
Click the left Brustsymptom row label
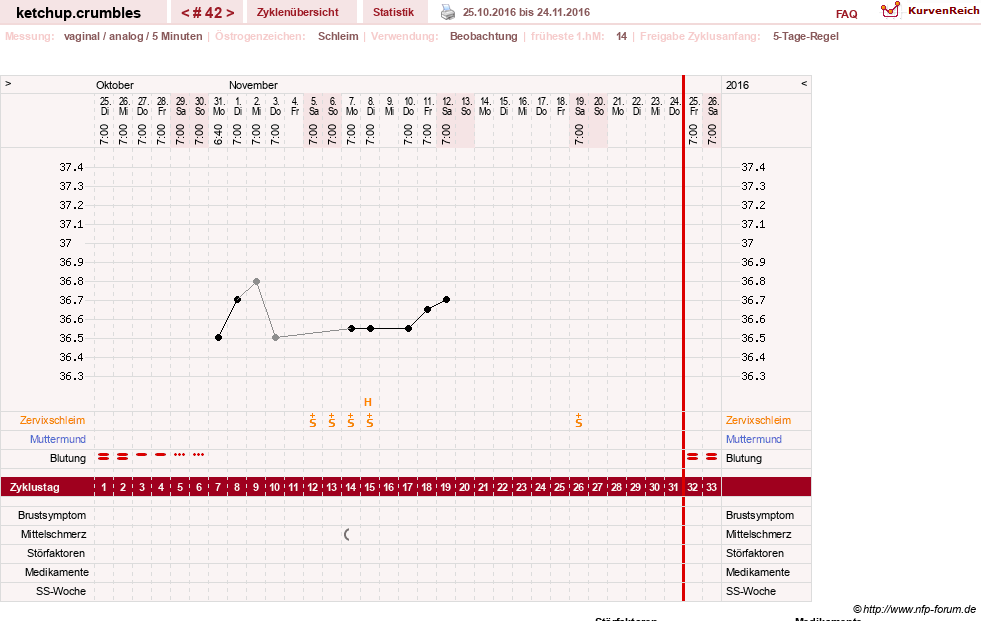pyautogui.click(x=52, y=515)
